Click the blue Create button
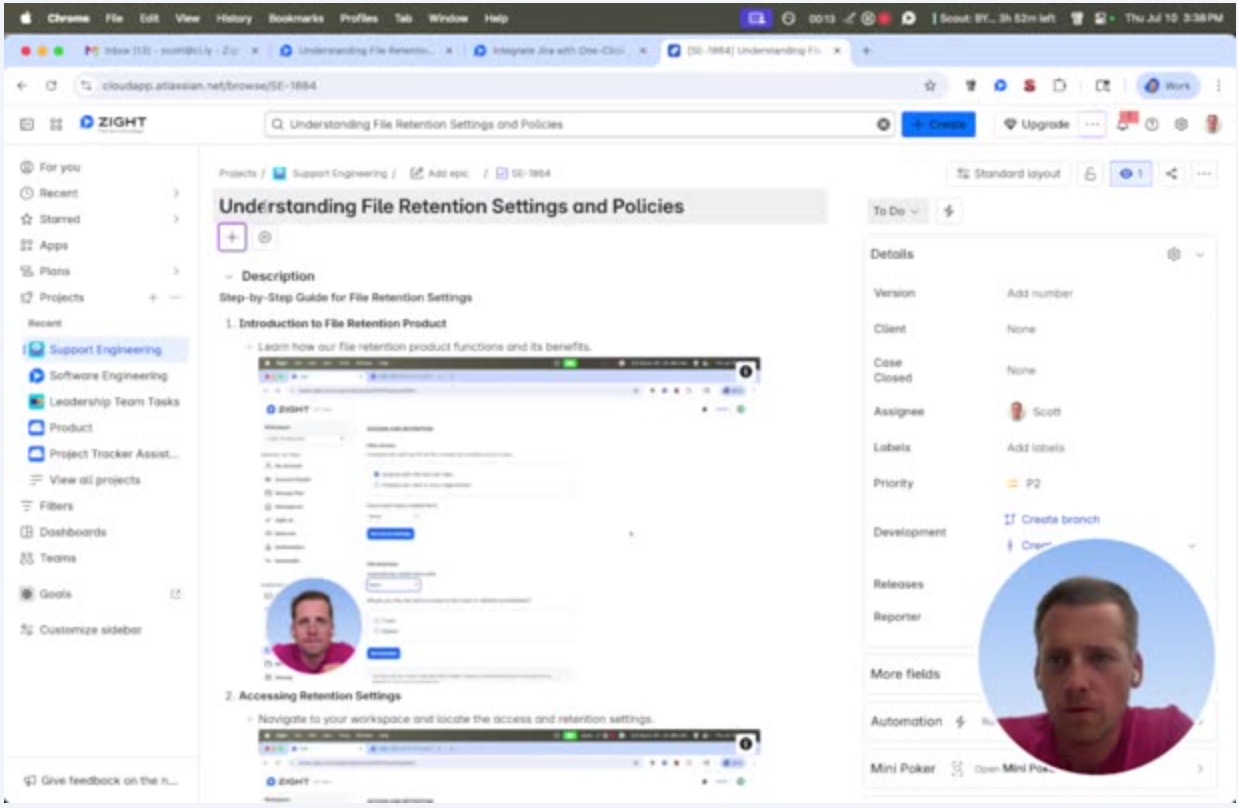 938,124
